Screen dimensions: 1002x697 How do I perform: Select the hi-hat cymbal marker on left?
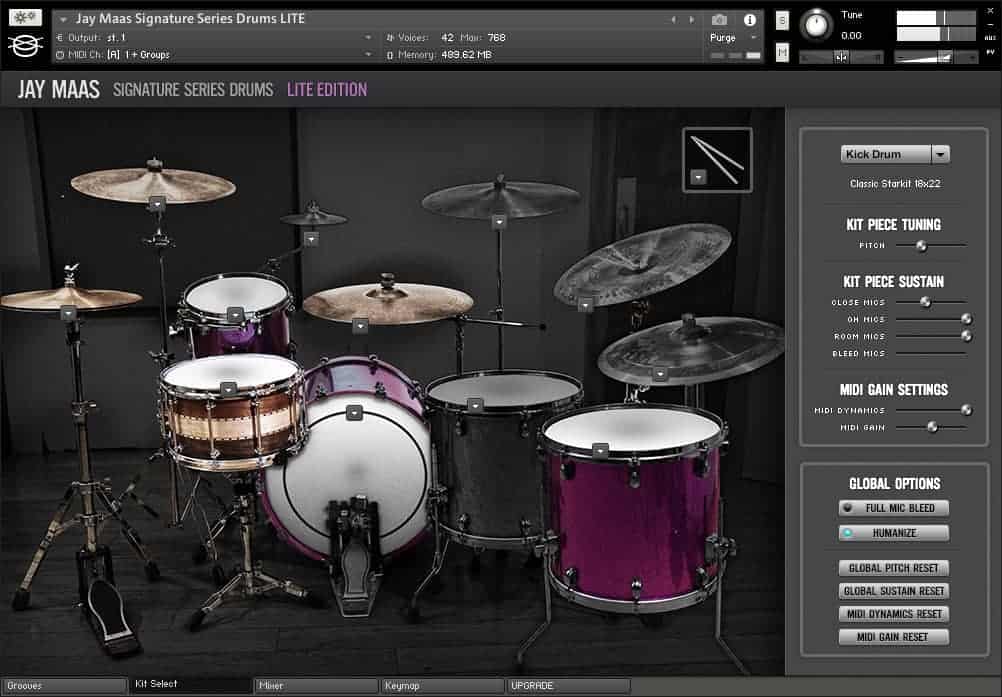tap(68, 313)
